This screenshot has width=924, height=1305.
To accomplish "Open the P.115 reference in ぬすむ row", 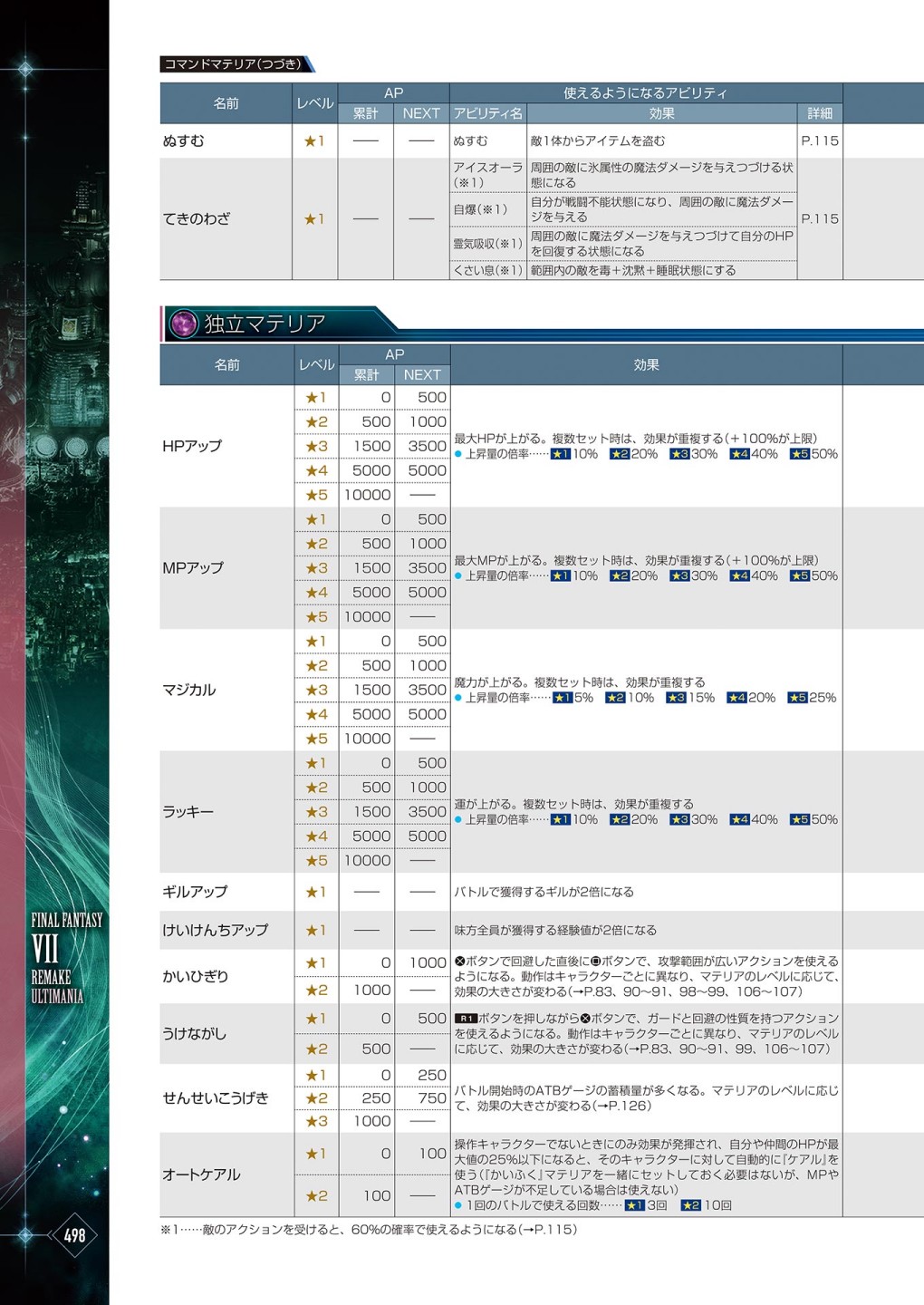I will 819,141.
